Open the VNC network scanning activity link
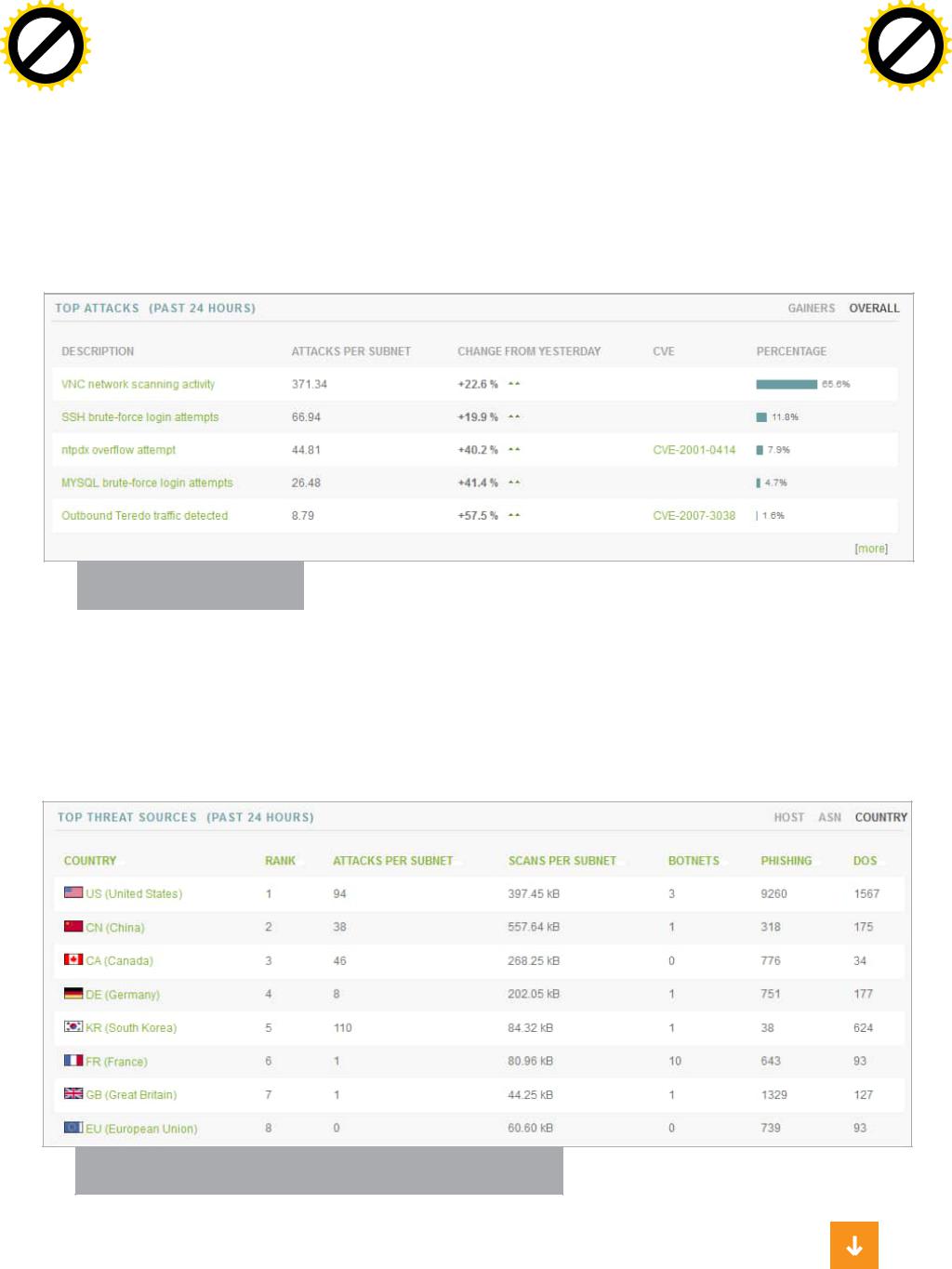 pyautogui.click(x=138, y=384)
